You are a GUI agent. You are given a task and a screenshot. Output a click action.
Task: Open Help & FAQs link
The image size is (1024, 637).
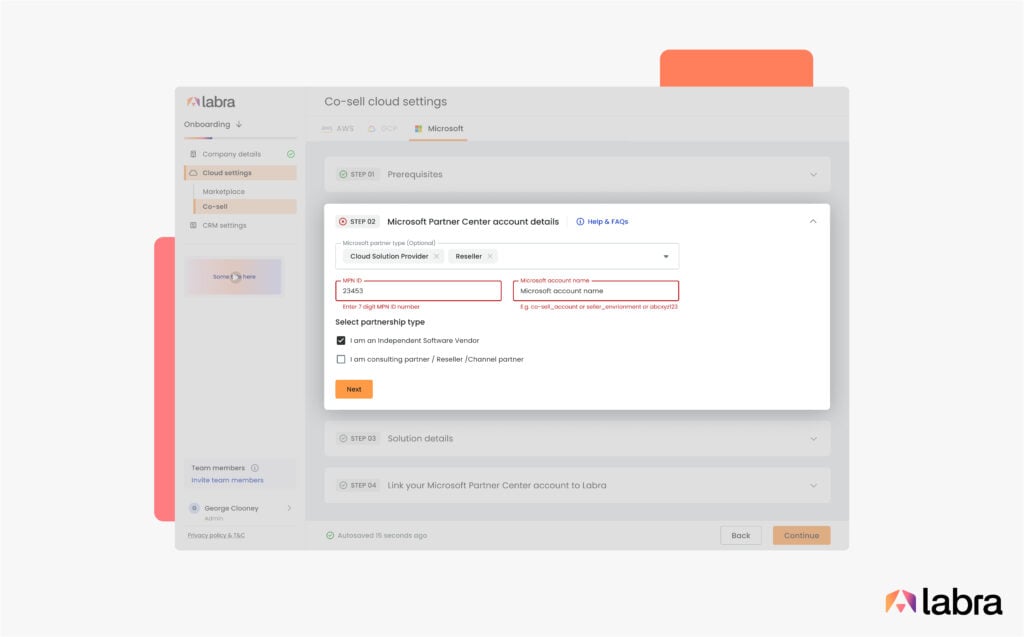(x=607, y=221)
